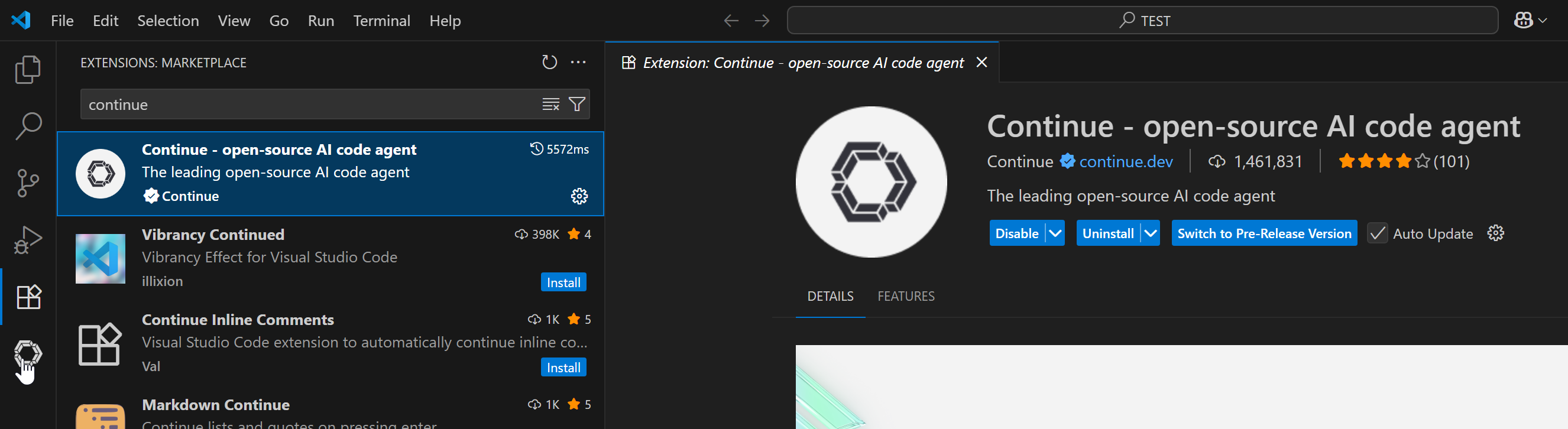This screenshot has width=1568, height=429.
Task: Open the Continue panel in activity bar
Action: click(28, 353)
